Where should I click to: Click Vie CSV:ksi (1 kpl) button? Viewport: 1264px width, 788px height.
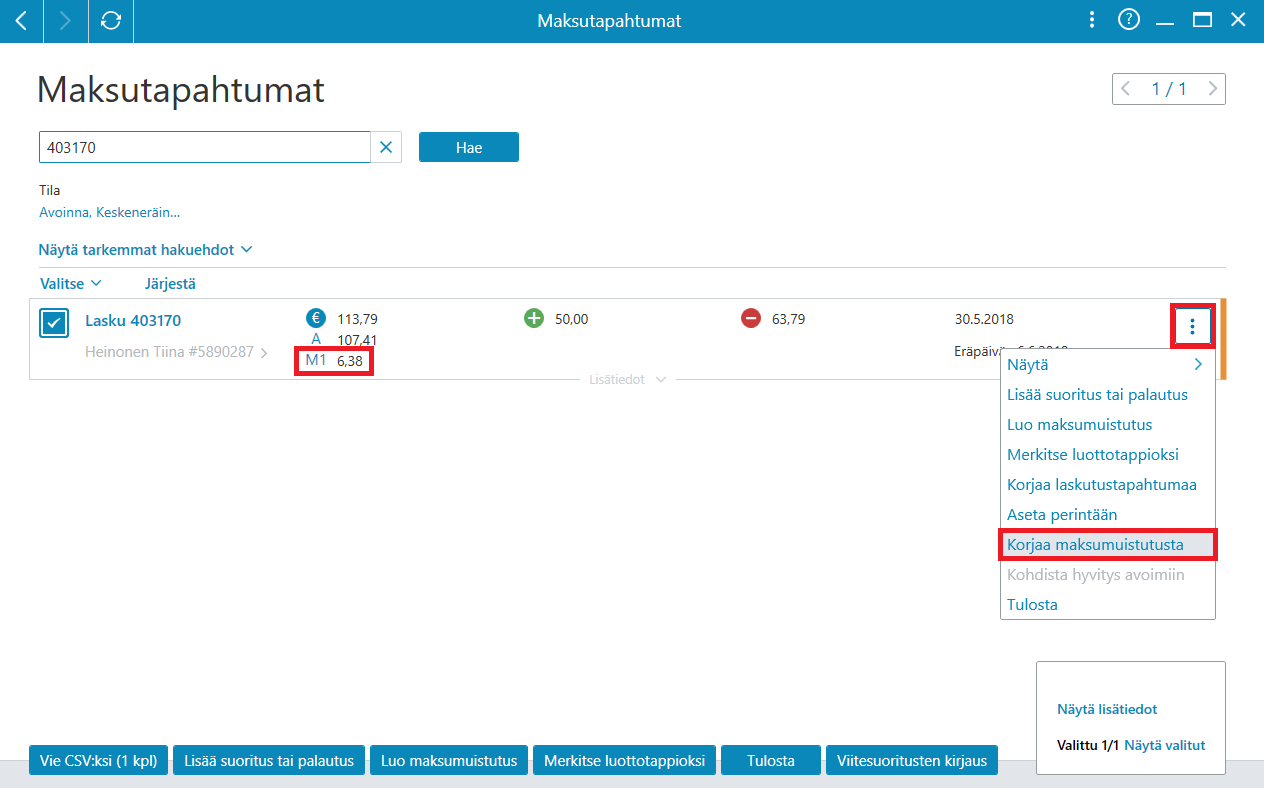[99, 761]
